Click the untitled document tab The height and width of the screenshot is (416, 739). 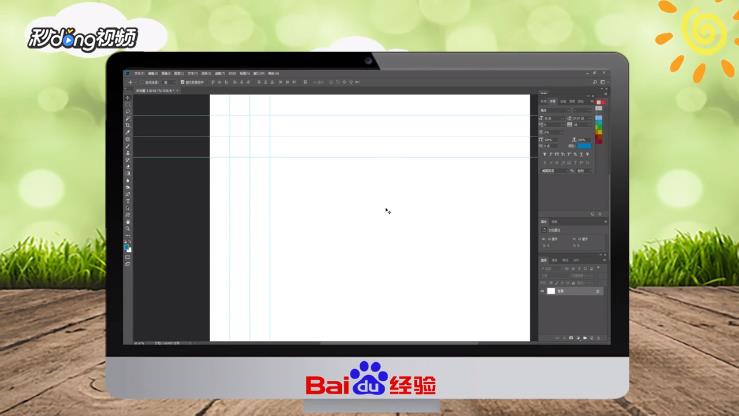point(156,90)
